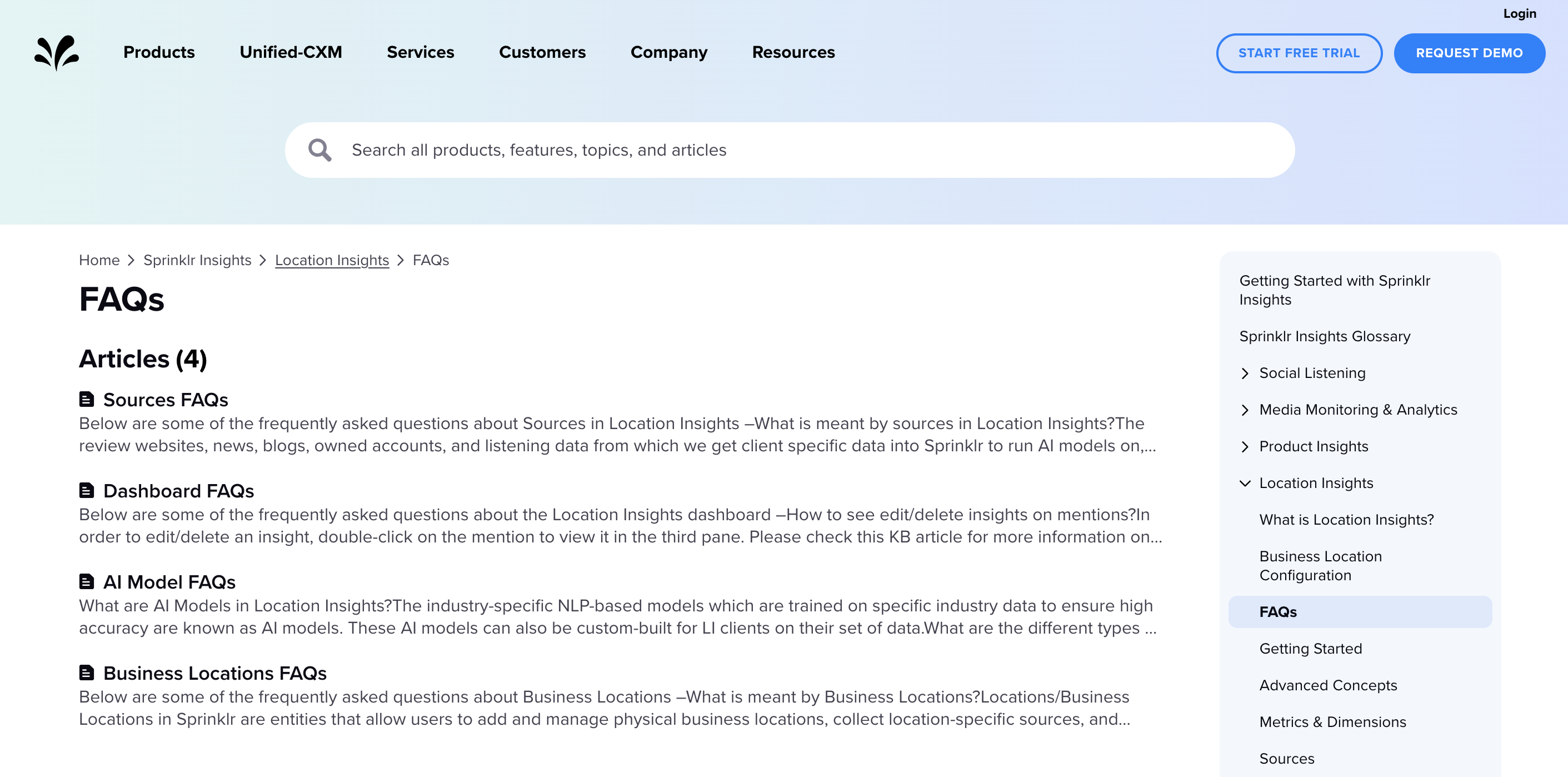Image resolution: width=1568 pixels, height=777 pixels.
Task: Open the Products menu
Action: coord(159,52)
